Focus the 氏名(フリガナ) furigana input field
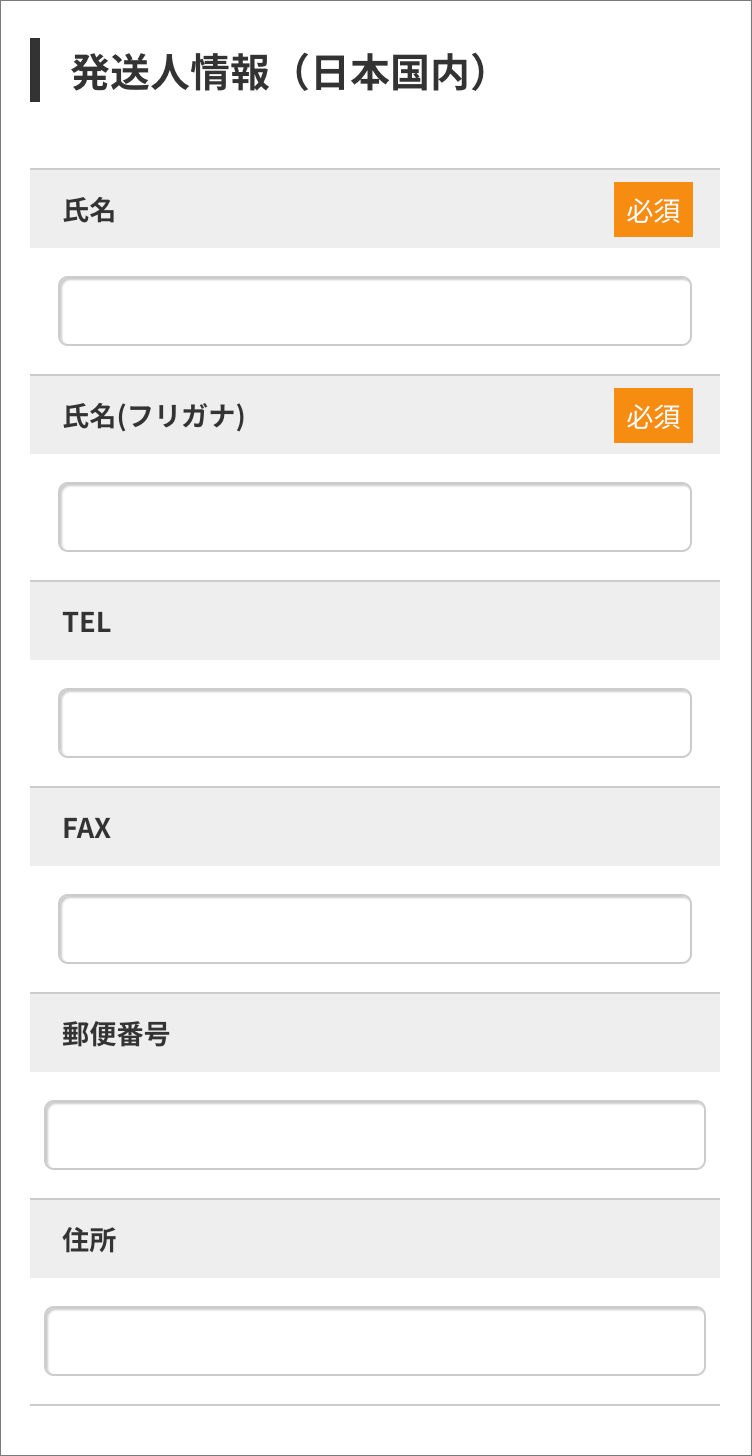This screenshot has height=1456, width=752. [x=375, y=517]
